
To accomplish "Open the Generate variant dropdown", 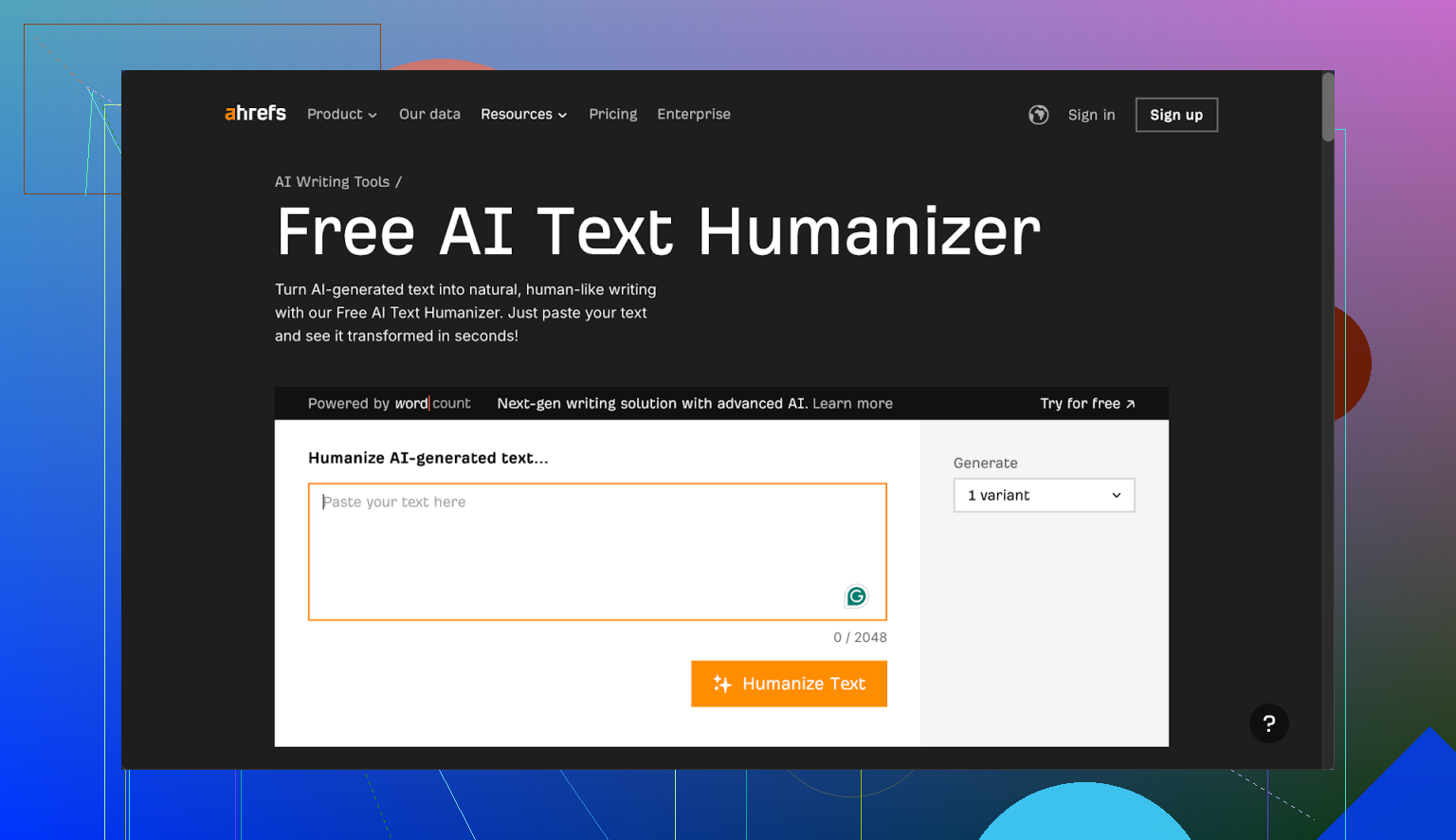I will [1044, 496].
